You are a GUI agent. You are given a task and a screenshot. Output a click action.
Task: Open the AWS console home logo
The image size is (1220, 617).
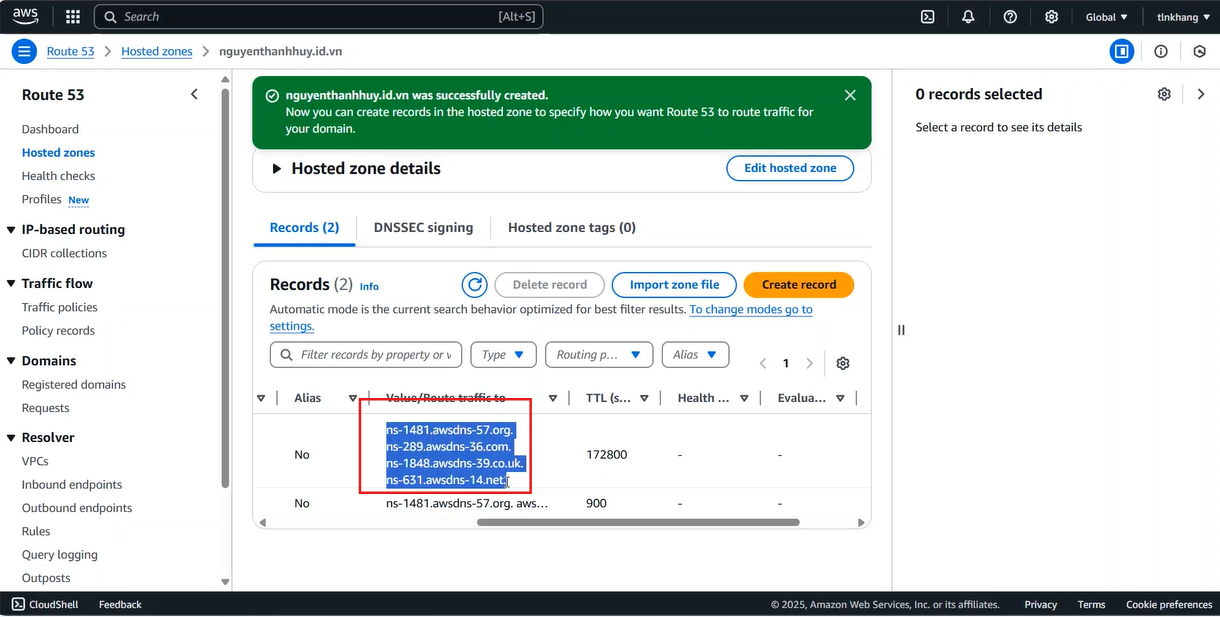pyautogui.click(x=26, y=16)
